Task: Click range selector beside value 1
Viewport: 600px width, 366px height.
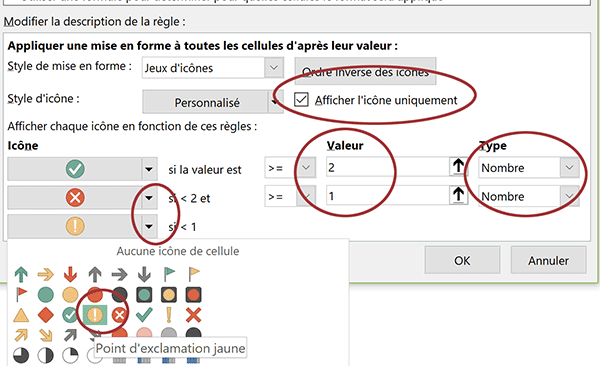Action: (458, 196)
